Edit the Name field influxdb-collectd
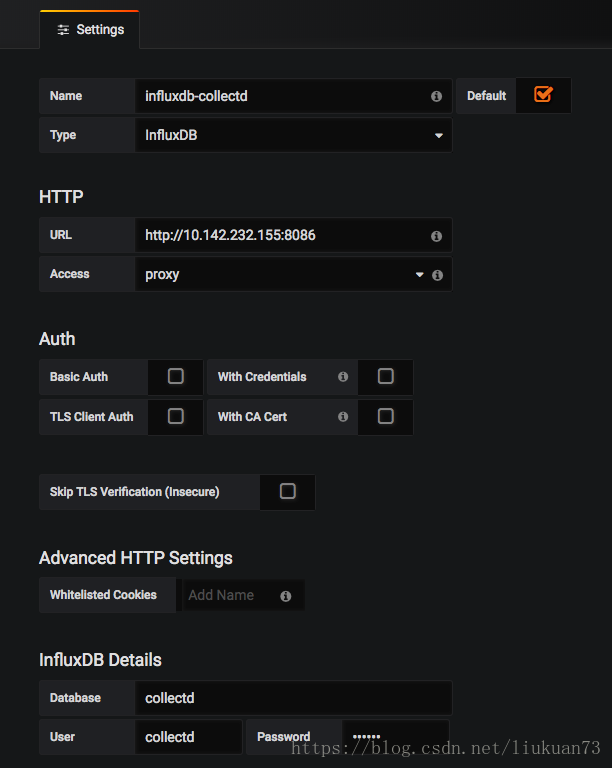 tap(293, 96)
